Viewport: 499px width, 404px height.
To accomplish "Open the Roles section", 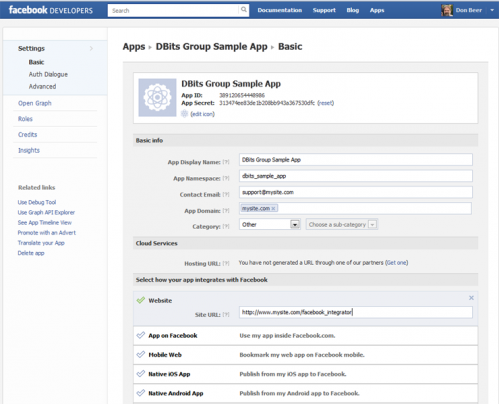I will point(25,119).
